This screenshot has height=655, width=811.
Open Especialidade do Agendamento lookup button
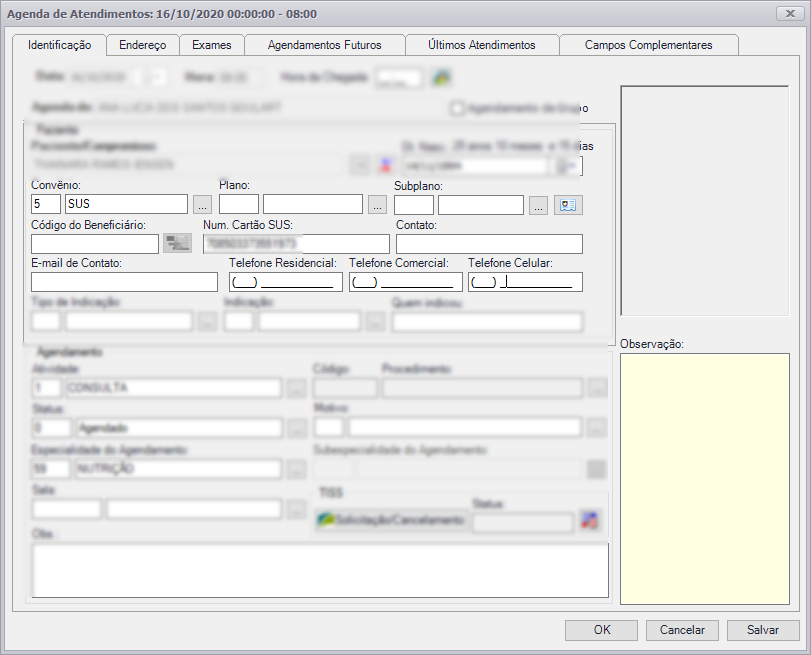click(x=296, y=470)
